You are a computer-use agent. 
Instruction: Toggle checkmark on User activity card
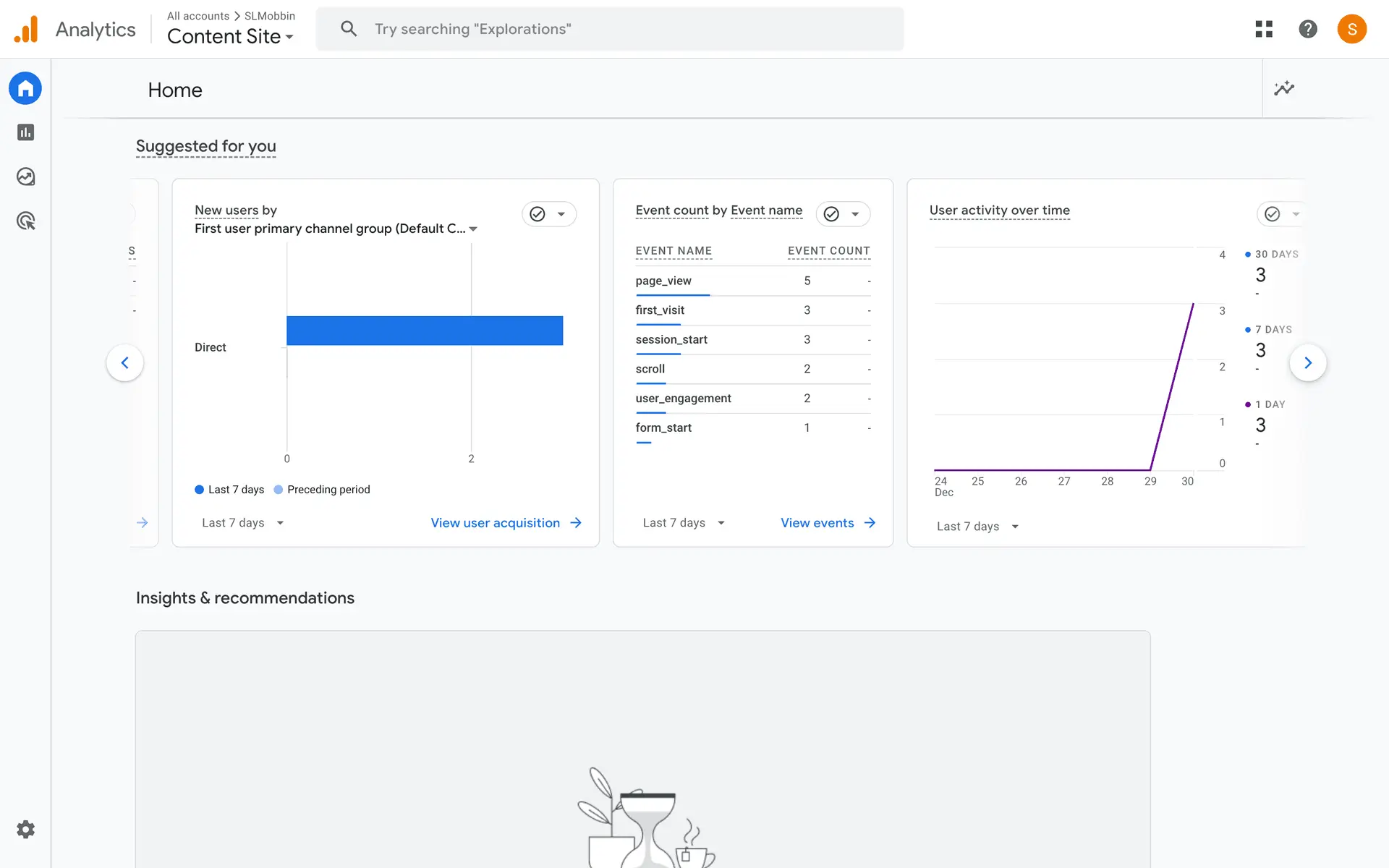pyautogui.click(x=1273, y=214)
